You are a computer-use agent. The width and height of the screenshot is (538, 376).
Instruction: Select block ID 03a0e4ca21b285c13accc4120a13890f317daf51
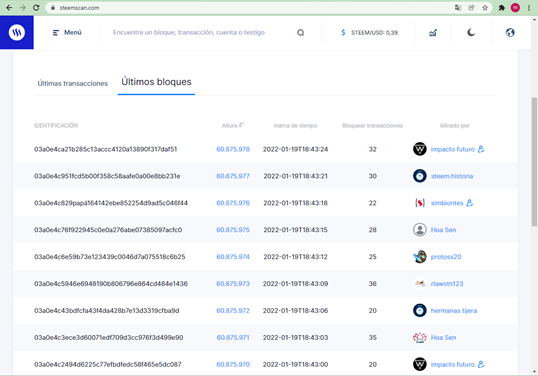tap(106, 149)
